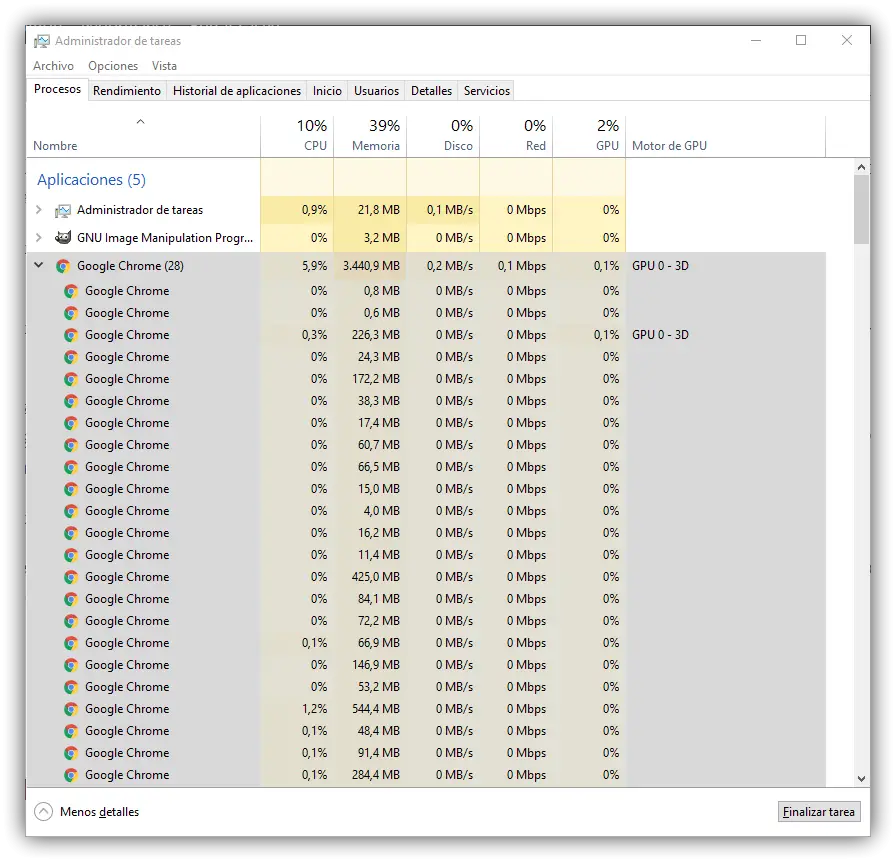Click the sort arrow above Nombre column
This screenshot has height=862, width=896.
[x=141, y=122]
